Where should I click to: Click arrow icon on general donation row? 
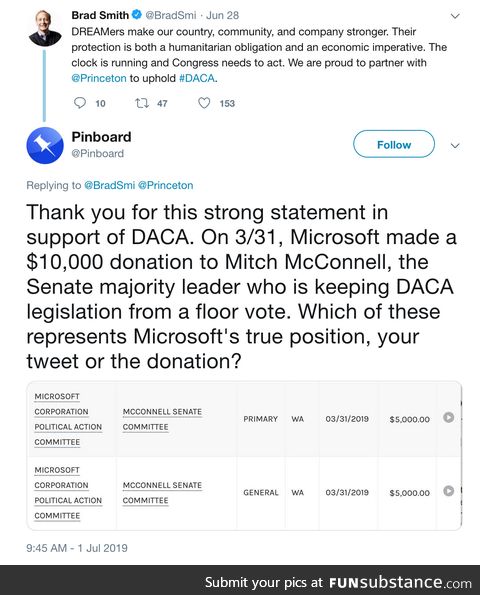[x=449, y=491]
